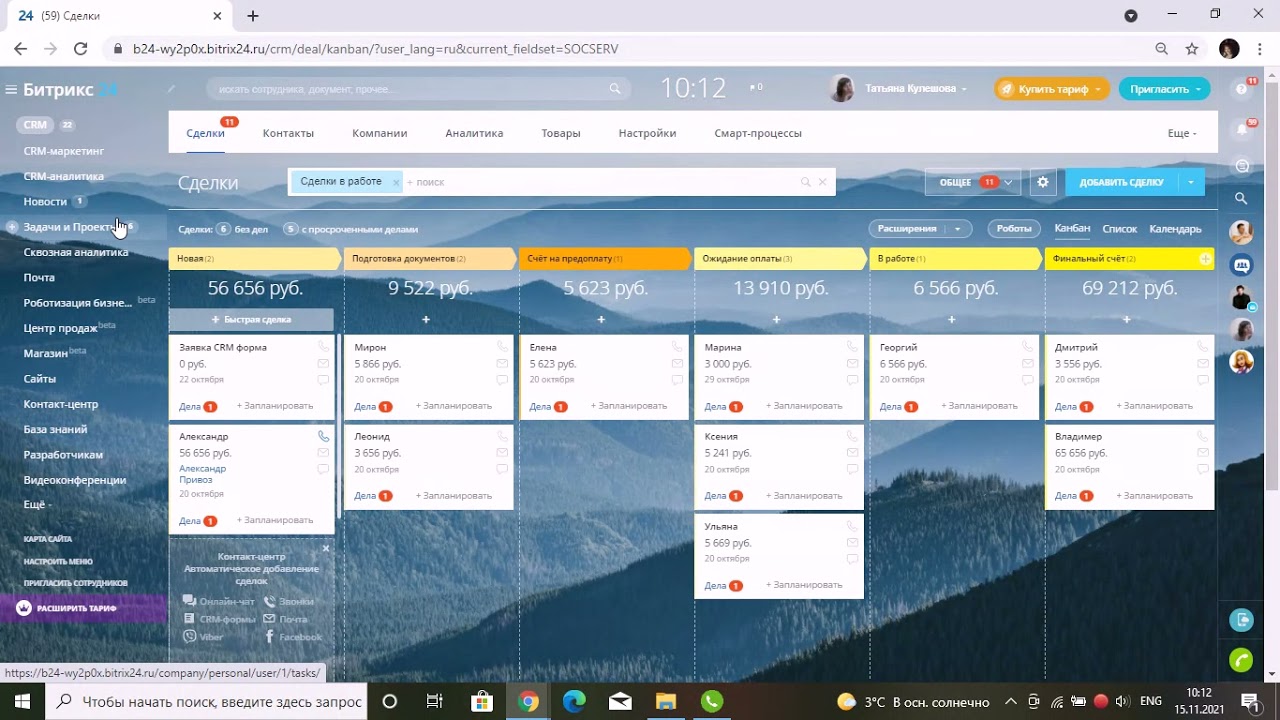Open the help question mark icon
The width and height of the screenshot is (1280, 720).
tap(1241, 89)
